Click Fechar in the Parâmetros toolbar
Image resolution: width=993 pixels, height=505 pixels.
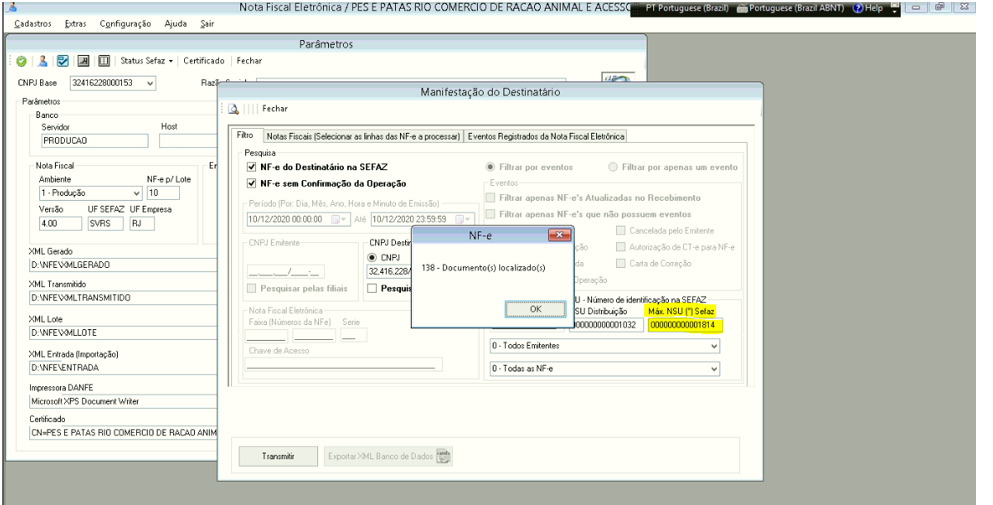coord(249,61)
